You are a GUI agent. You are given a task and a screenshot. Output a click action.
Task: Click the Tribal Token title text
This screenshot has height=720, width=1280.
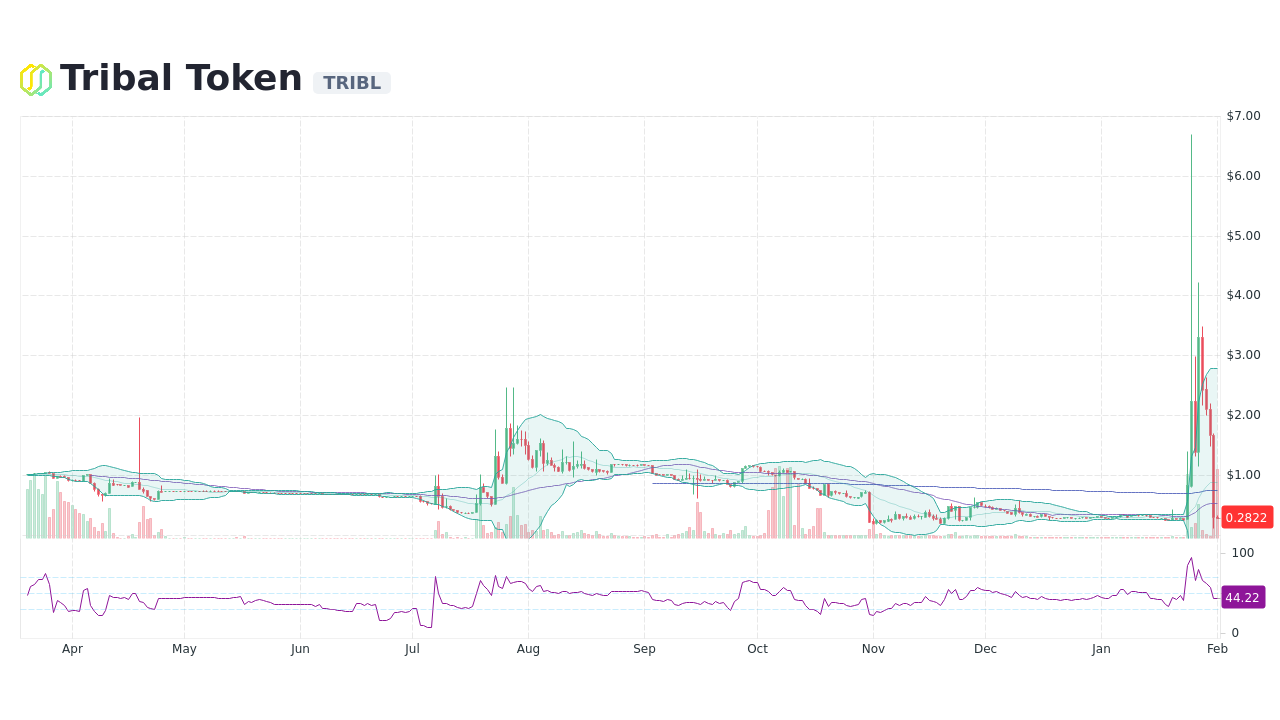180,77
